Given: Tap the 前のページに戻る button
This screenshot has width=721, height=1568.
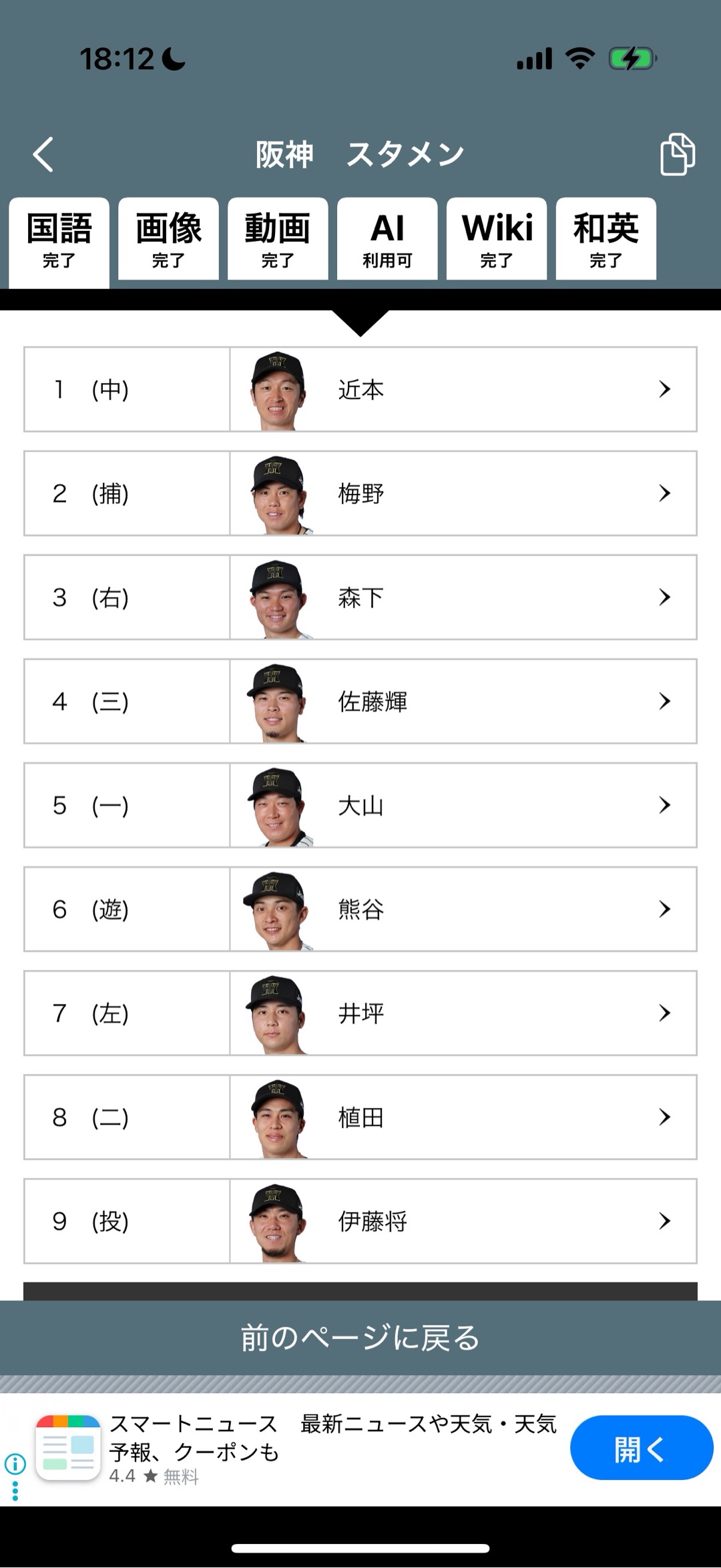Looking at the screenshot, I should tap(360, 1338).
